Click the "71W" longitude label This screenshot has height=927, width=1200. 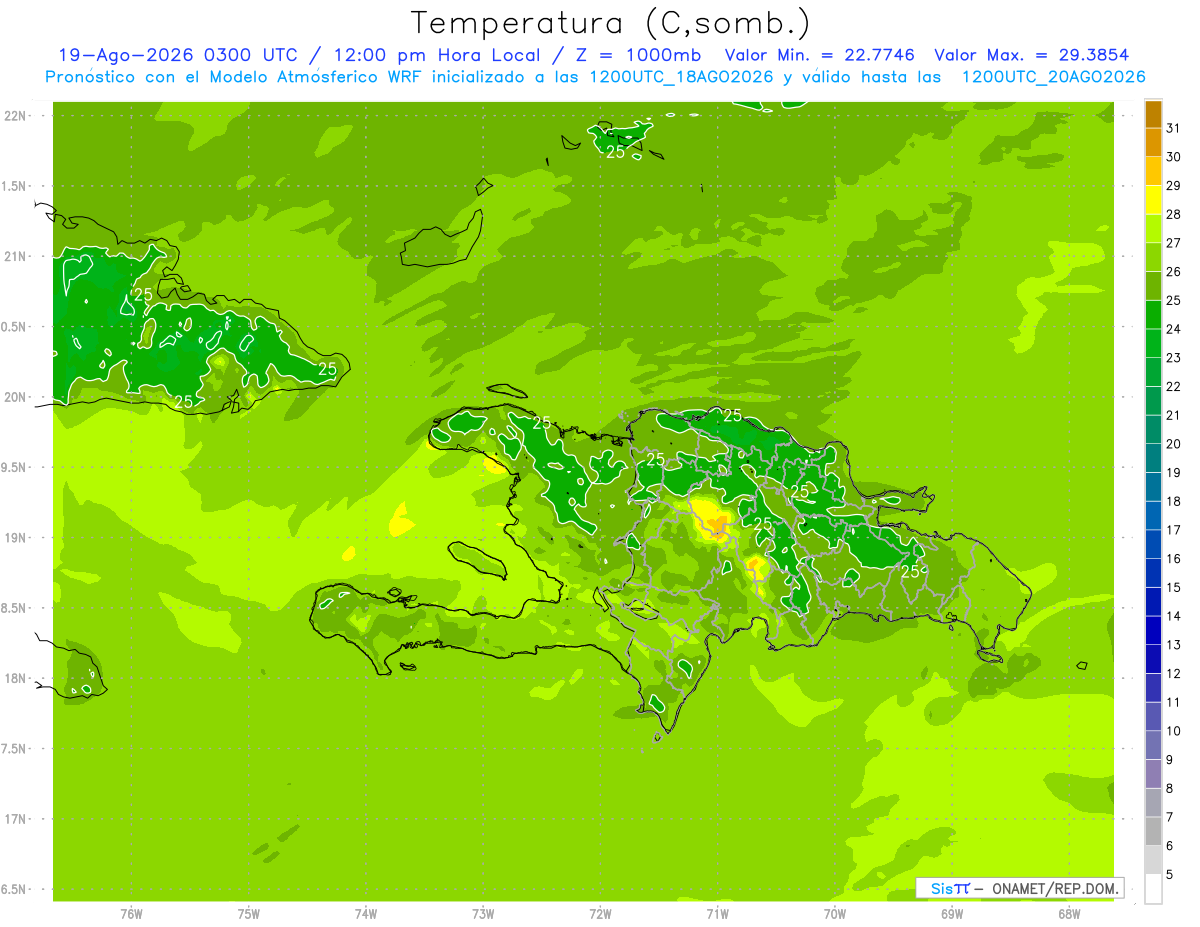coord(717,914)
